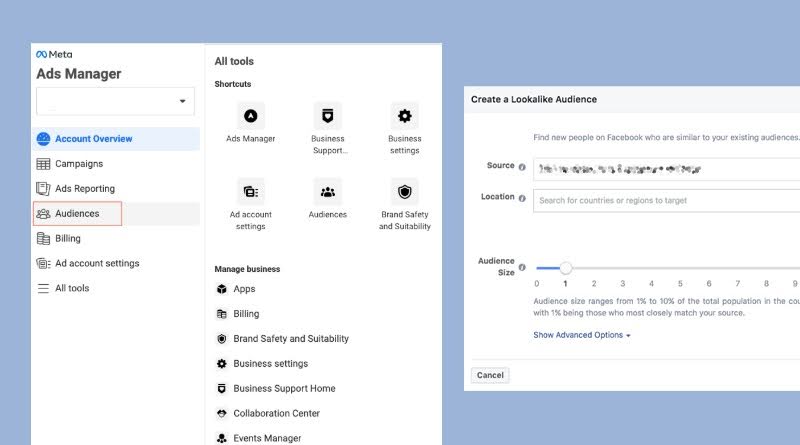Click sidebar Ad account settings icon
The image size is (800, 445).
coord(43,263)
